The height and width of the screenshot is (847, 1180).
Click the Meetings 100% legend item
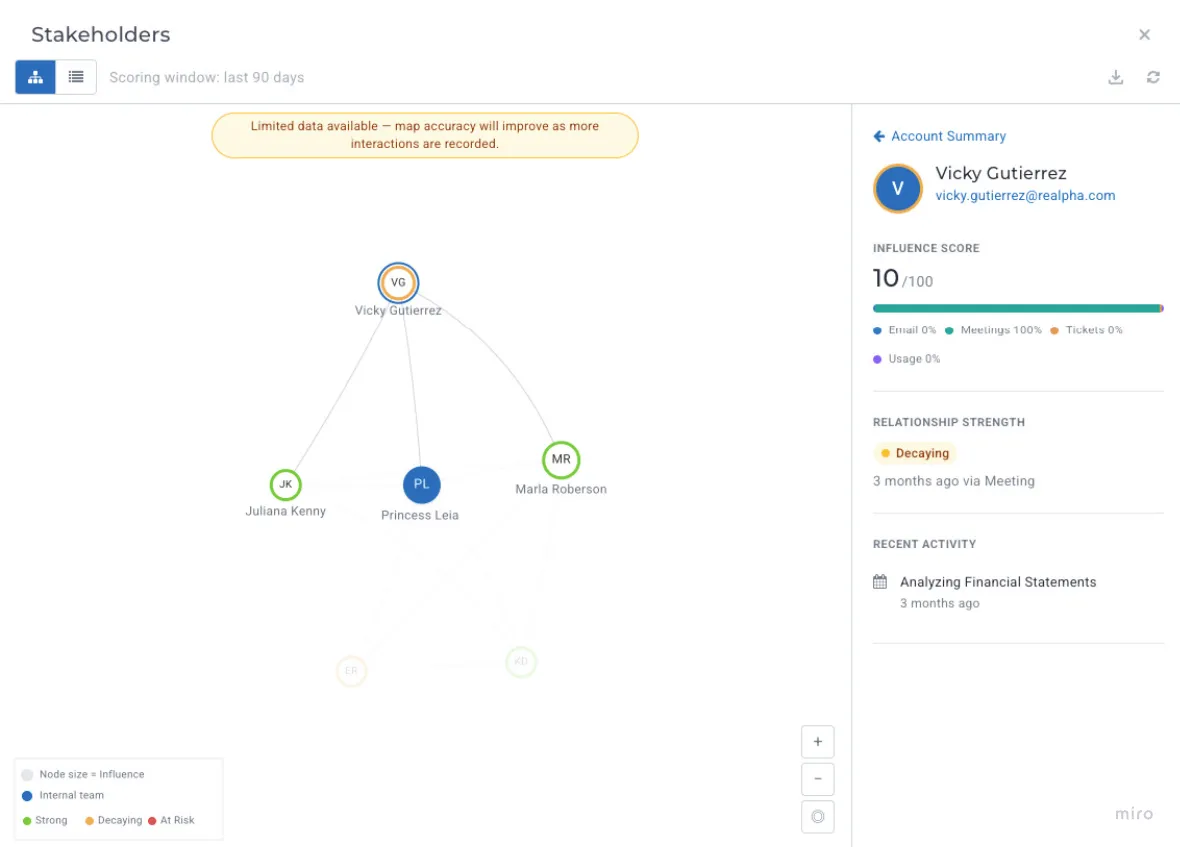993,330
